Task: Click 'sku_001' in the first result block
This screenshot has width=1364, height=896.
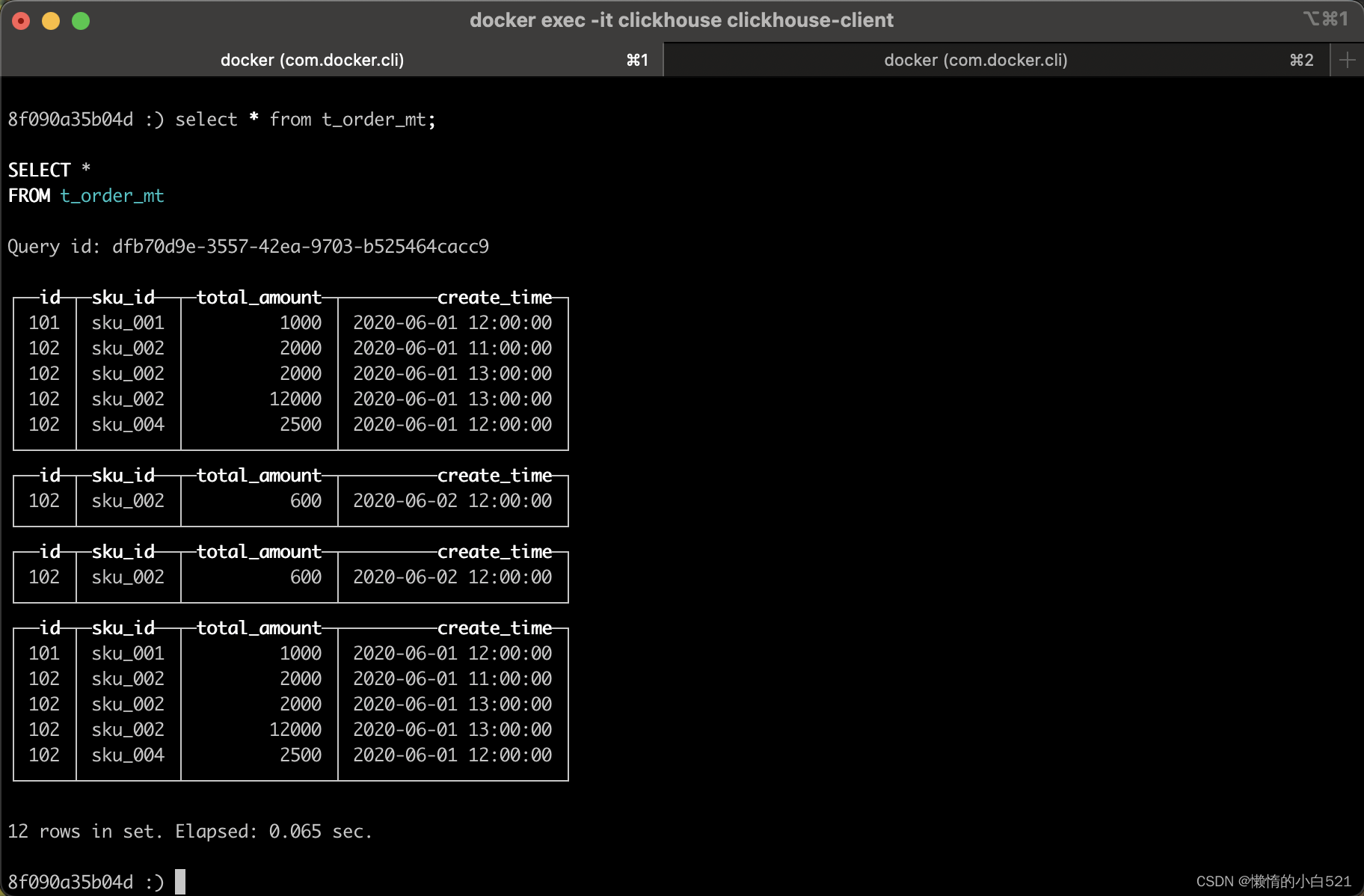Action: (x=128, y=323)
